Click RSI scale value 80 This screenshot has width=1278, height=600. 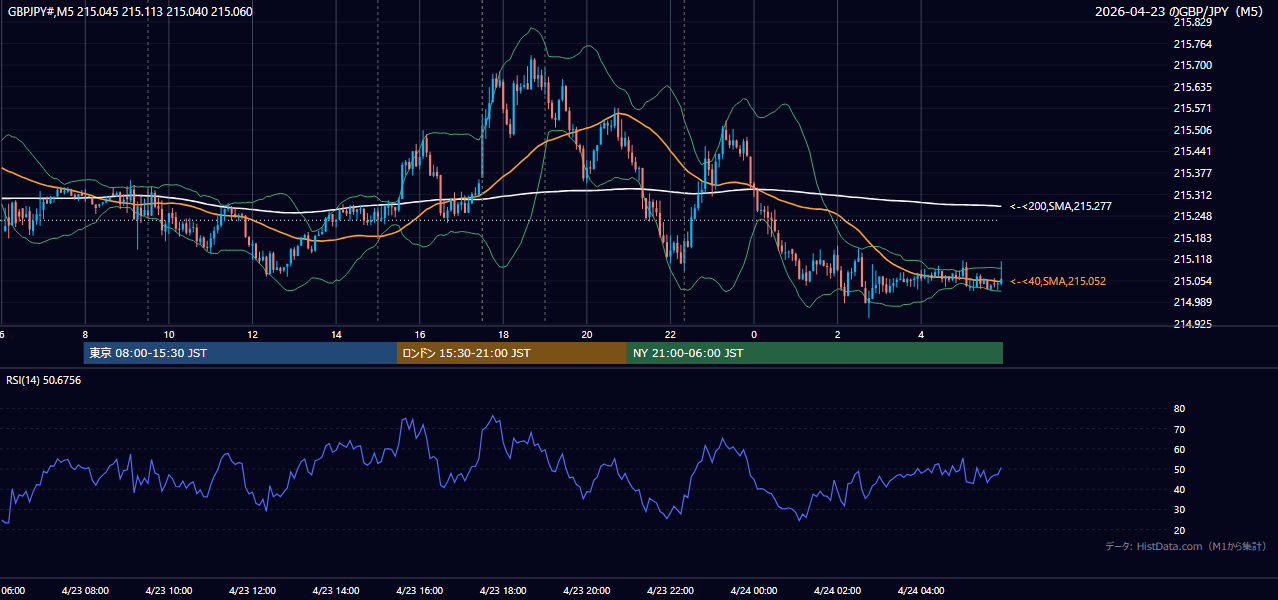1179,409
